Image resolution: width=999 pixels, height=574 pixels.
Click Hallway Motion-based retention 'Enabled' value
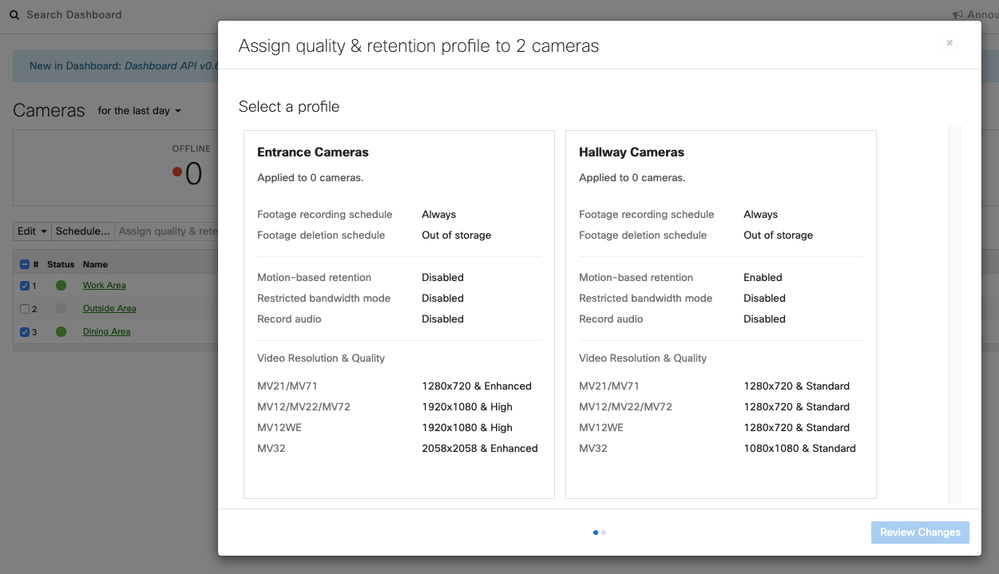(x=763, y=277)
